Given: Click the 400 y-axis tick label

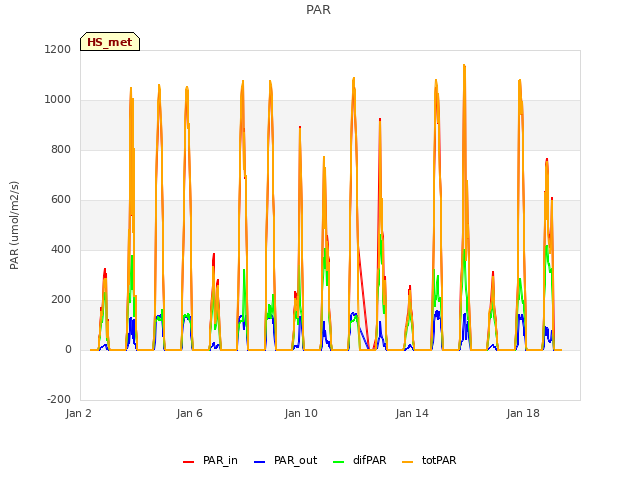Looking at the screenshot, I should [x=61, y=249].
